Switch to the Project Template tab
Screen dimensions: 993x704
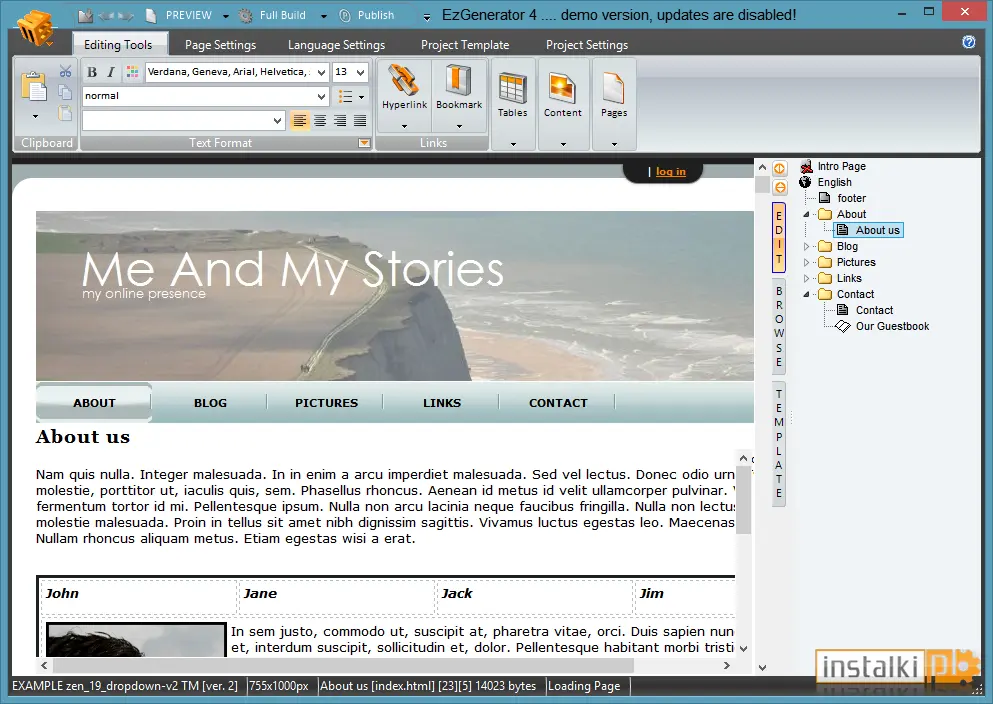click(465, 45)
